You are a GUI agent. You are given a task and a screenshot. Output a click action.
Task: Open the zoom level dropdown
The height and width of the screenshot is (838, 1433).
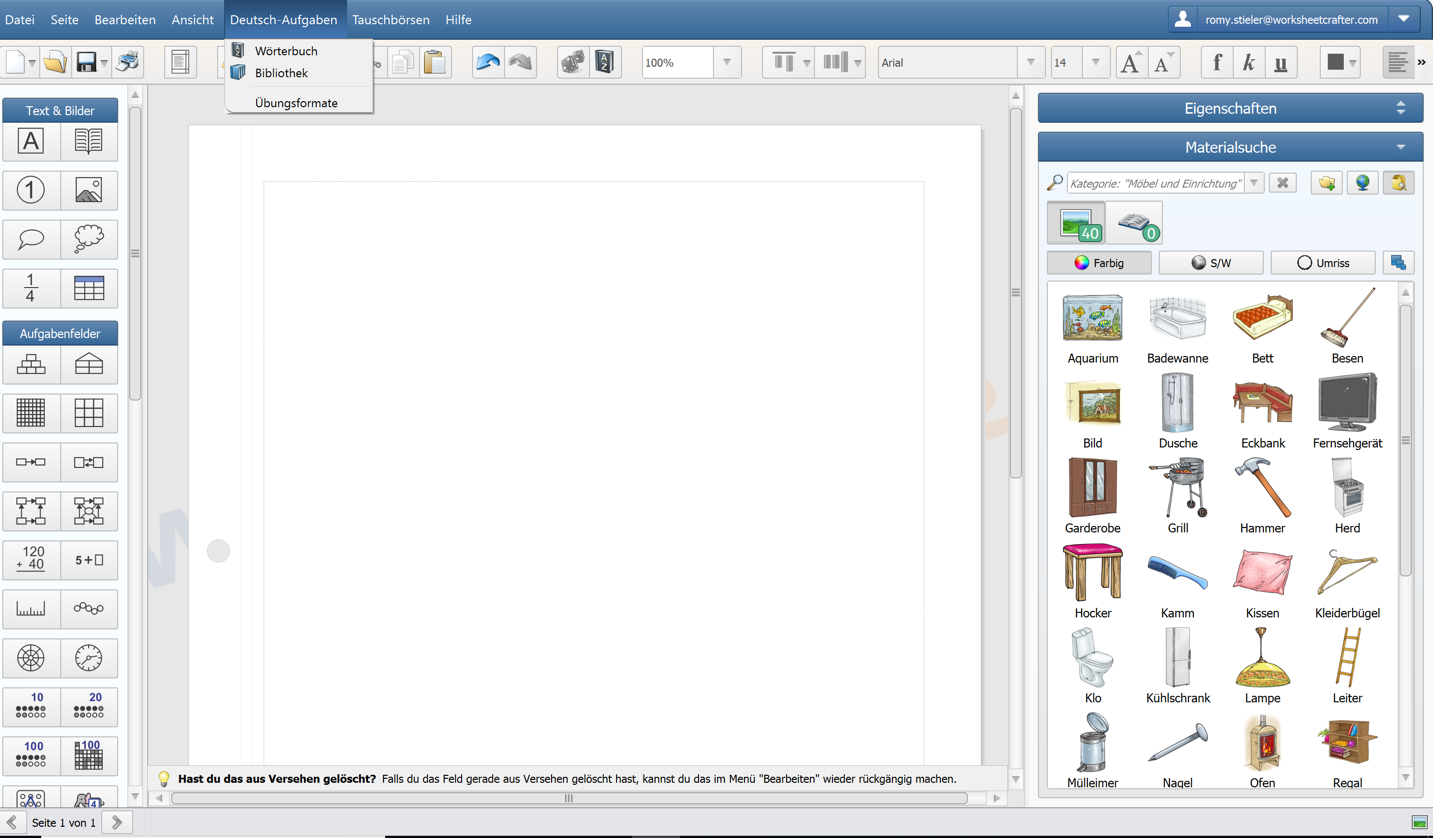pyautogui.click(x=727, y=62)
